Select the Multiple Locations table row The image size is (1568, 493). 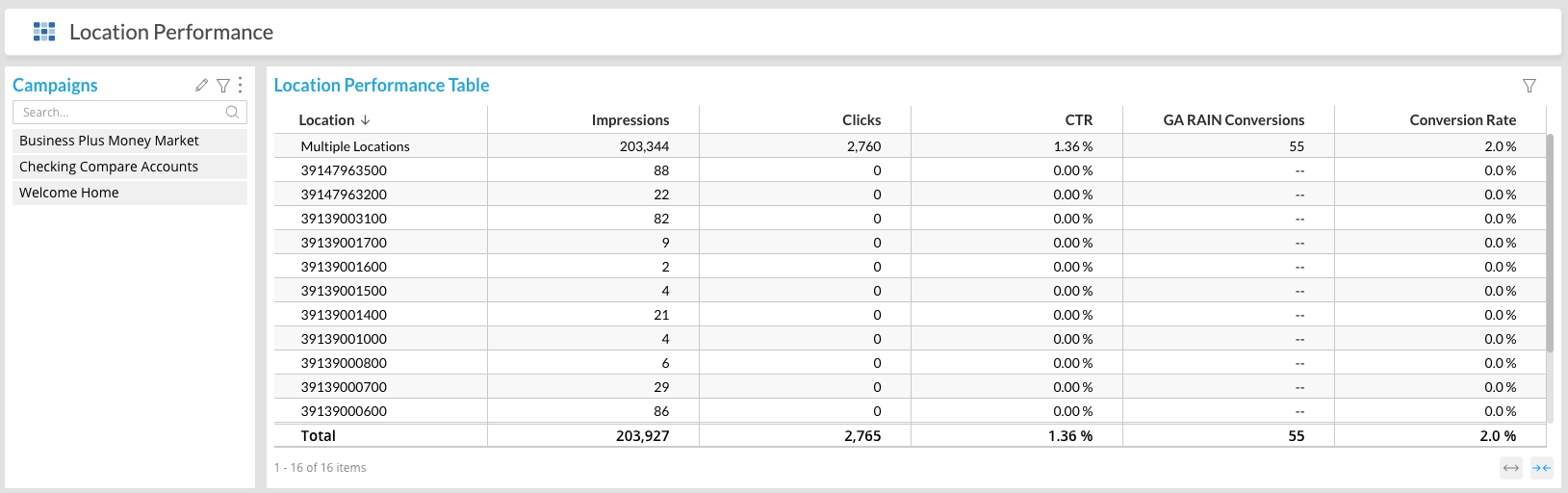click(x=355, y=146)
